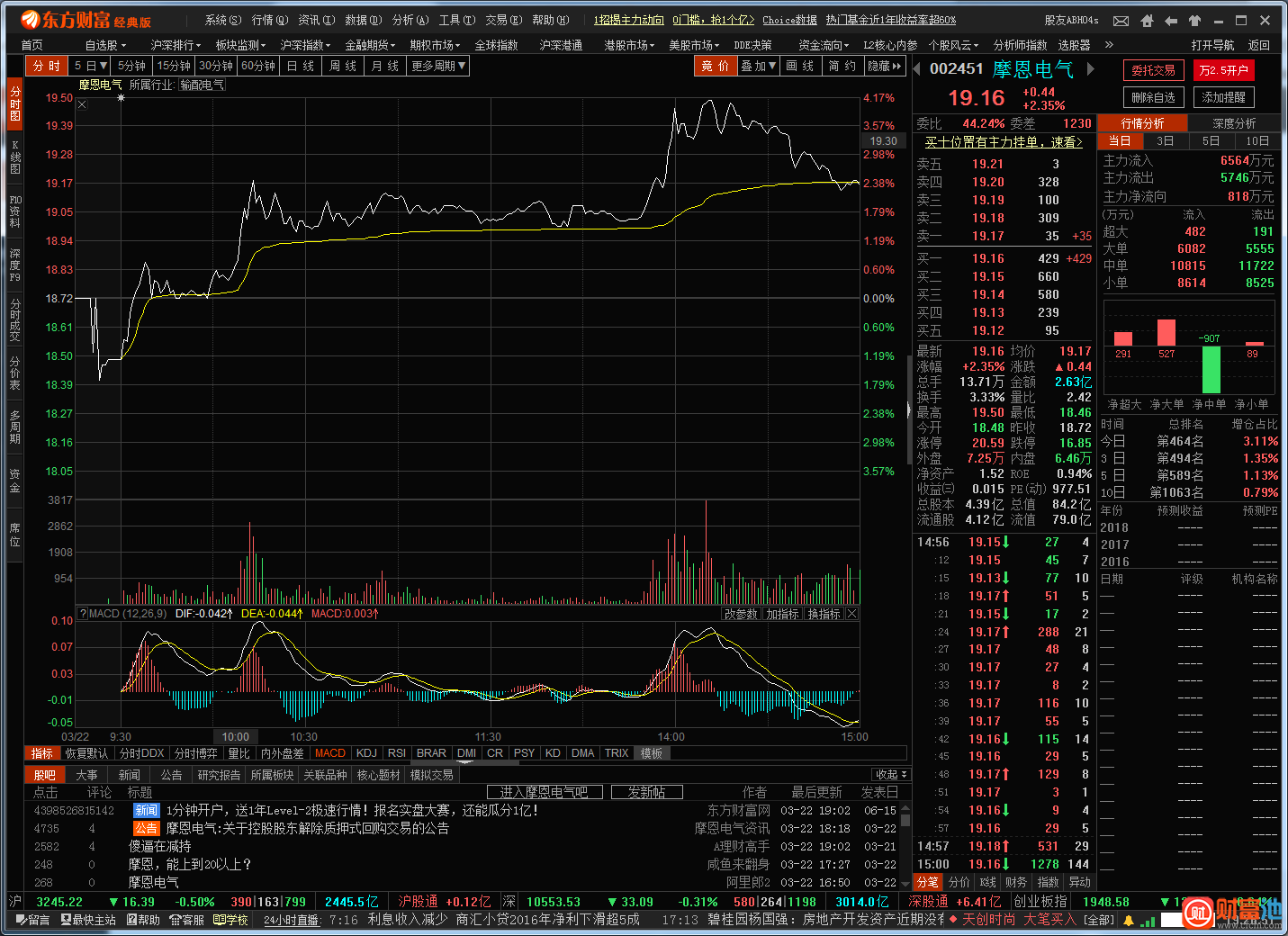Click the 公告 tag icon on the second post
Viewport: 1288px width, 936px height.
[x=146, y=829]
